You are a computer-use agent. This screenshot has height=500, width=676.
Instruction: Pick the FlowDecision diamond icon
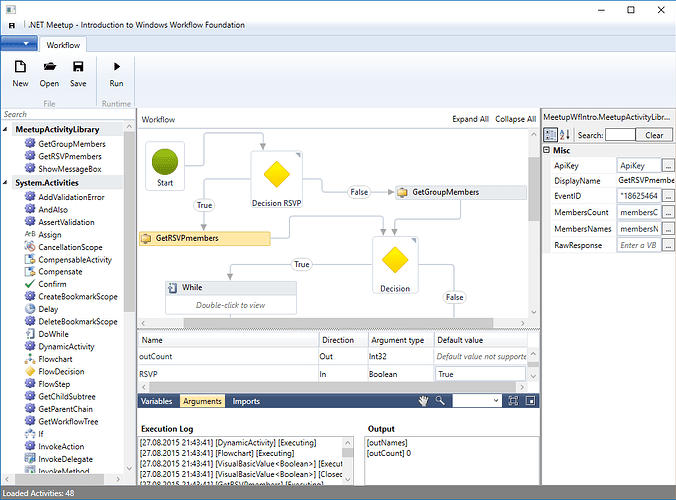pos(30,371)
